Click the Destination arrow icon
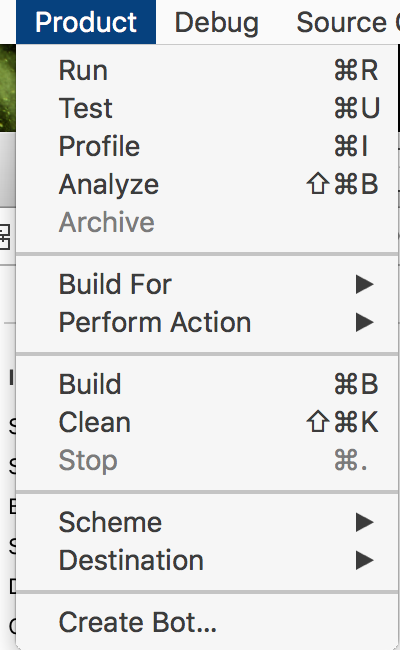Image resolution: width=400 pixels, height=650 pixels. [365, 560]
